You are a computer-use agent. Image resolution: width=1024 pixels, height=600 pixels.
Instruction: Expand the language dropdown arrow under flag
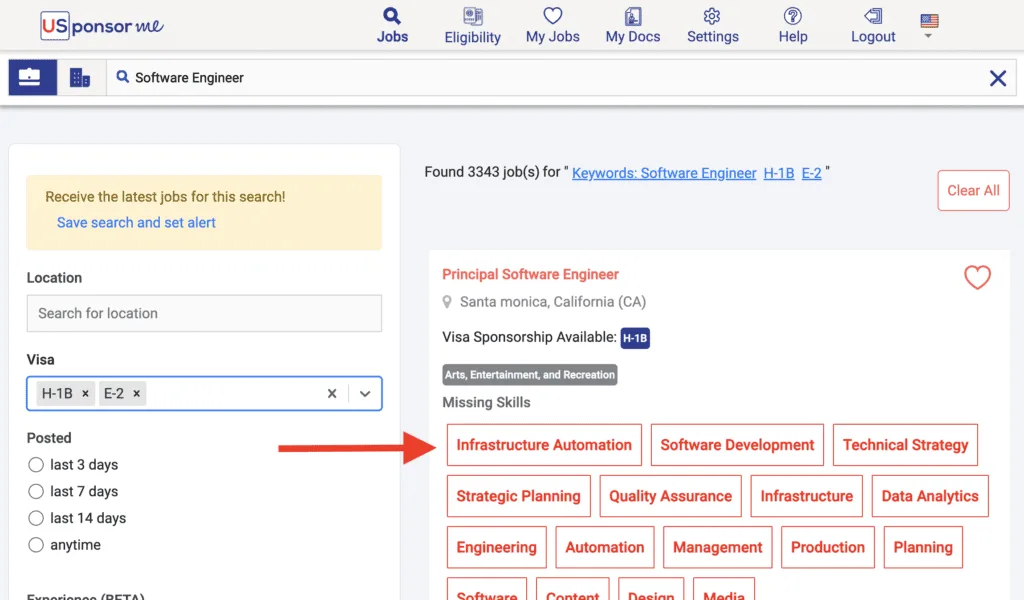928,36
